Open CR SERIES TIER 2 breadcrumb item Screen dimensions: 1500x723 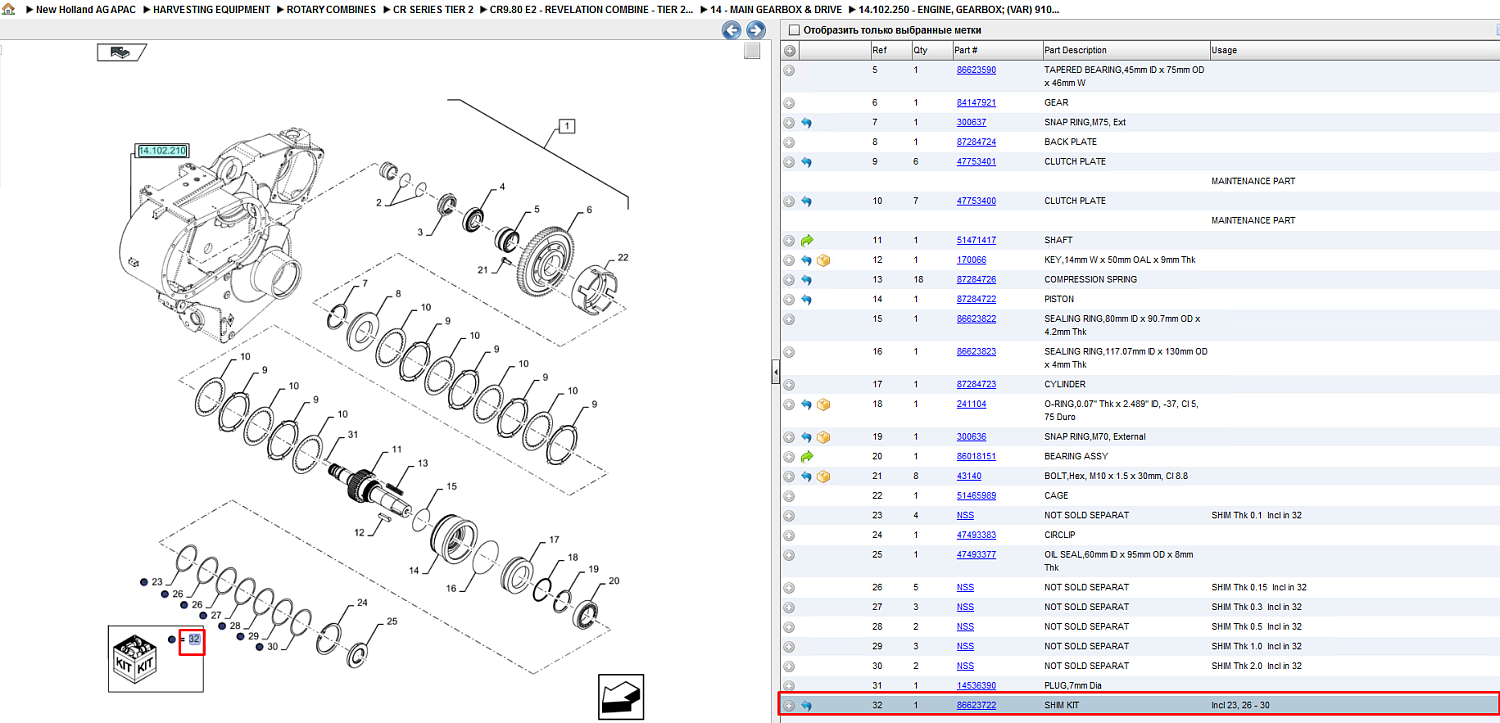pyautogui.click(x=433, y=9)
